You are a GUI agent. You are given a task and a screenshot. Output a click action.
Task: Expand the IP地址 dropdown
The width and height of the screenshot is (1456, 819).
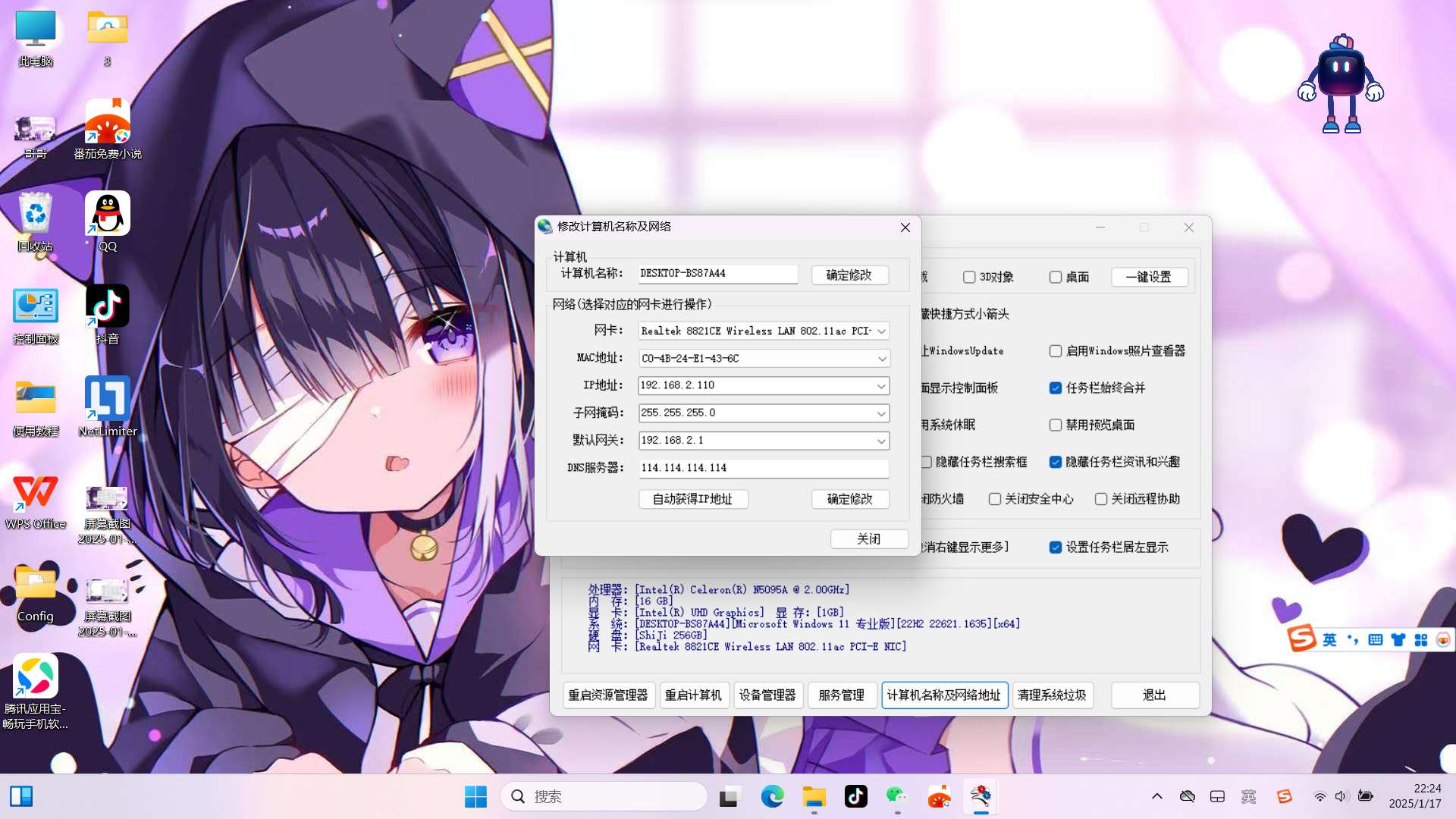[x=881, y=386]
